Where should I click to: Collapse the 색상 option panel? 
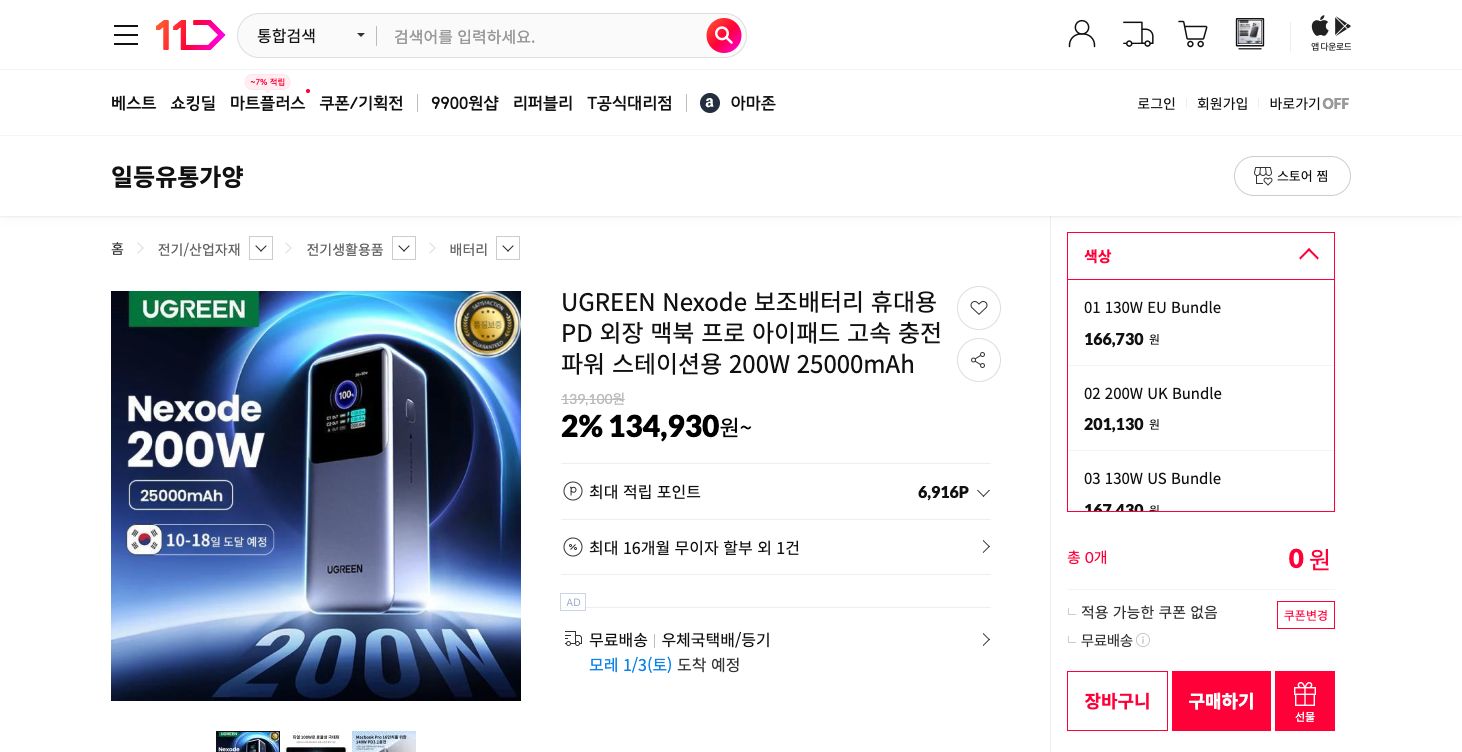[1309, 255]
